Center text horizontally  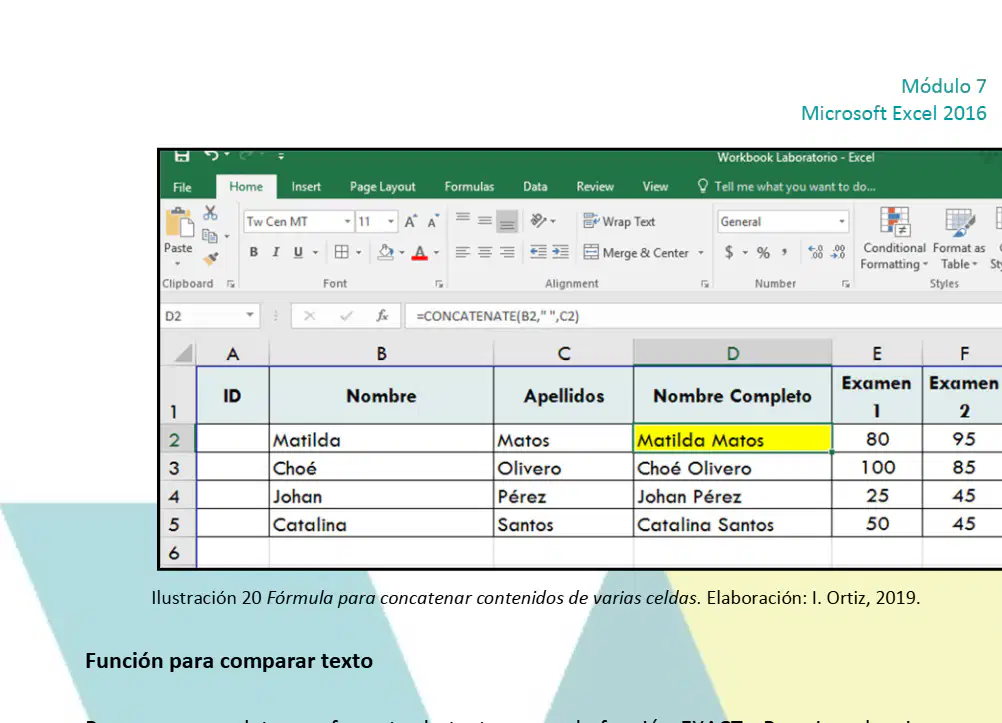click(x=485, y=253)
